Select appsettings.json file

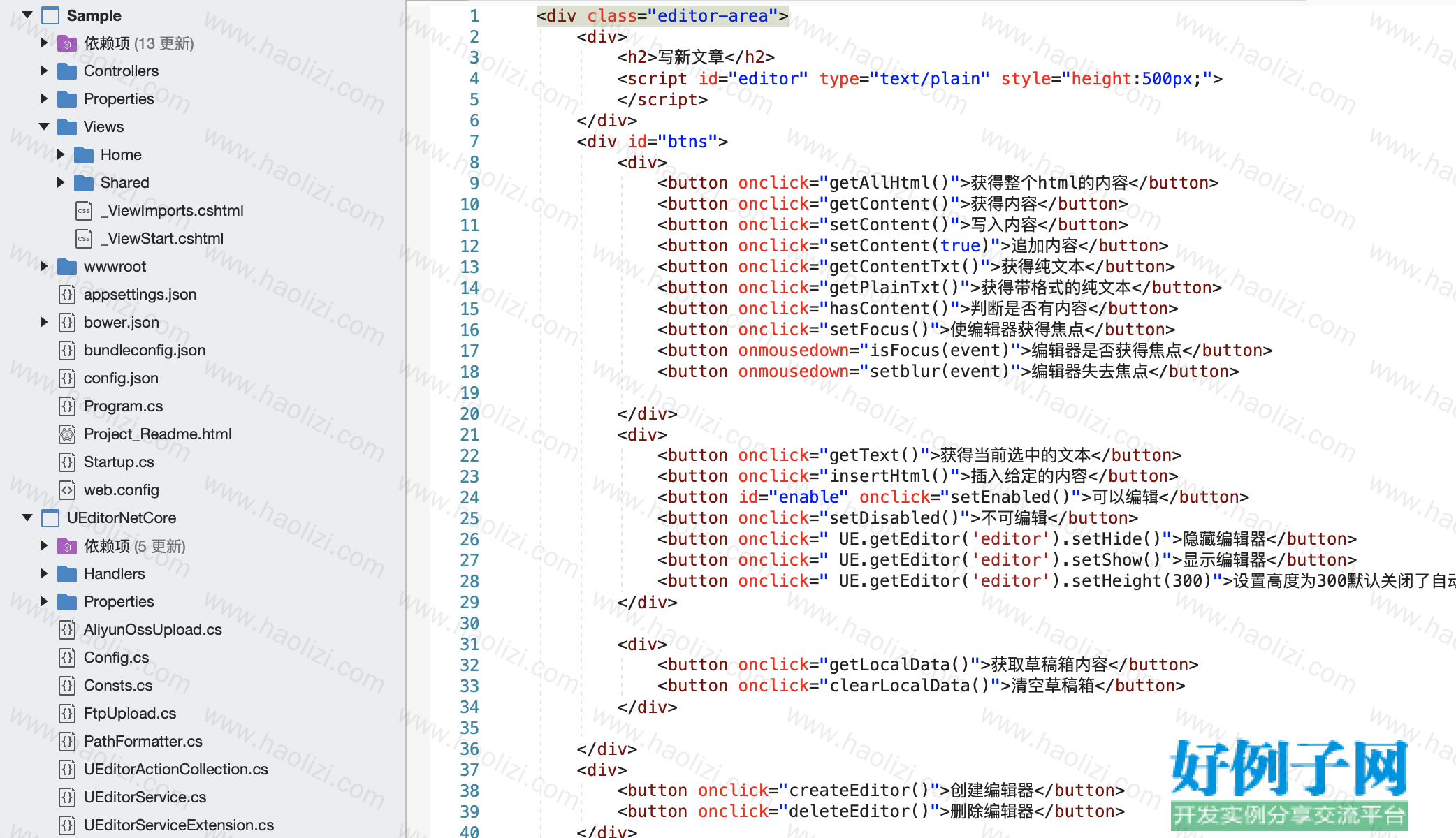(x=140, y=294)
